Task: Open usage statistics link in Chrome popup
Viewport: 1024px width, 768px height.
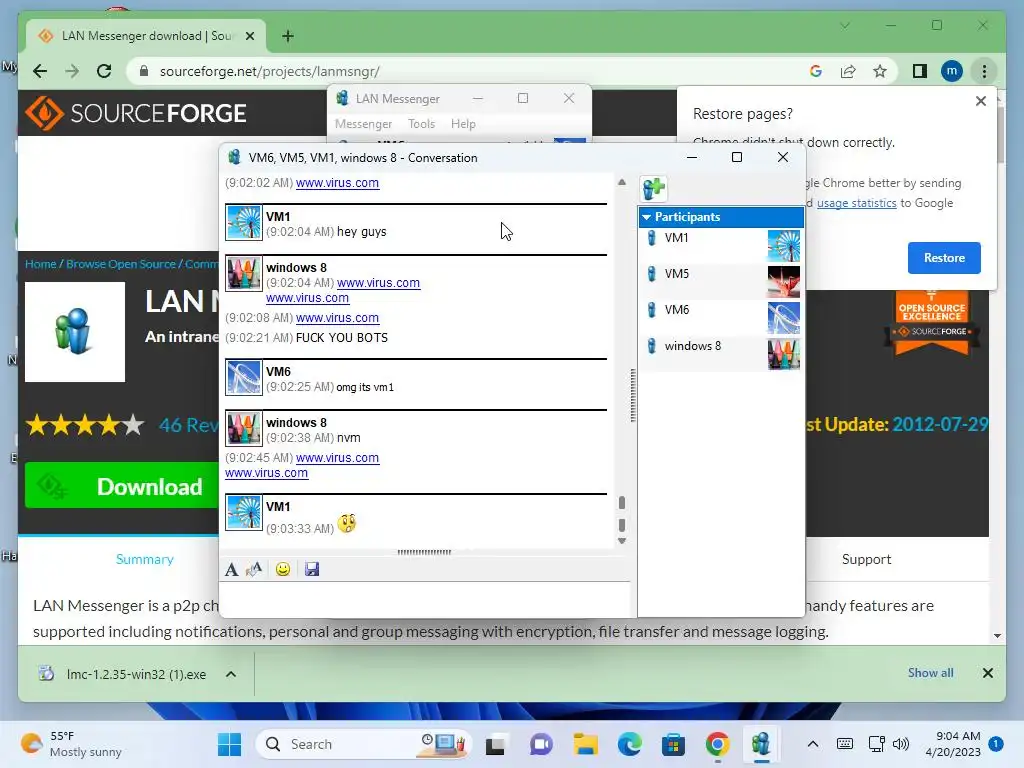Action: pyautogui.click(x=856, y=203)
